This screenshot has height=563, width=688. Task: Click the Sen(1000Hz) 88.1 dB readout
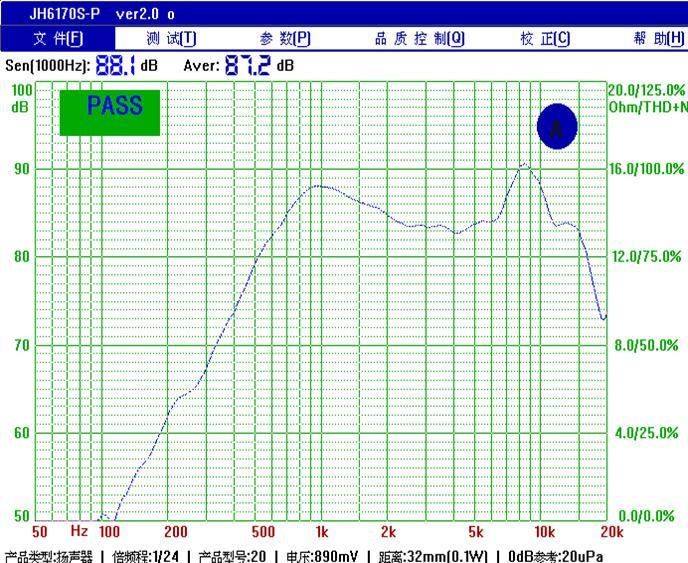(81, 66)
